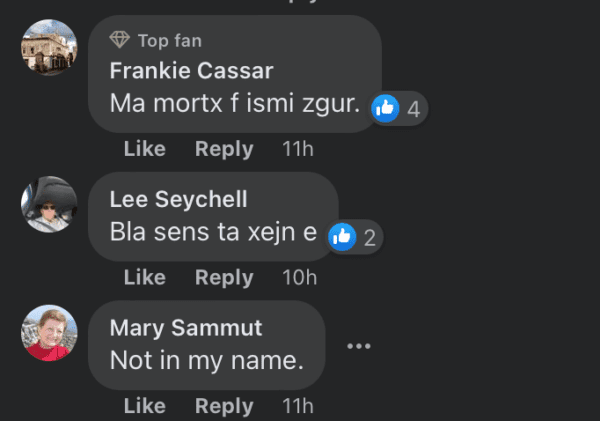Image resolution: width=600 pixels, height=421 pixels.
Task: Reply to Lee Seychell's comment
Action: (224, 278)
